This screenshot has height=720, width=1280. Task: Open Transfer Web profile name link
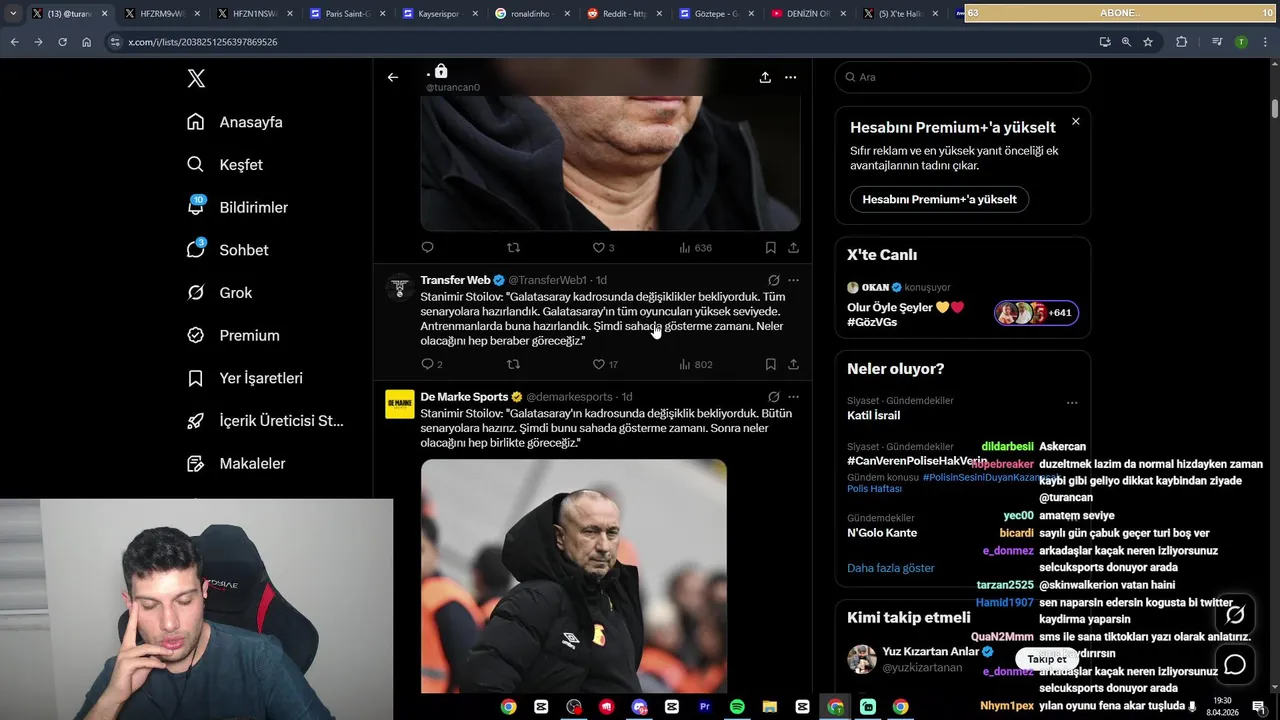(x=455, y=280)
